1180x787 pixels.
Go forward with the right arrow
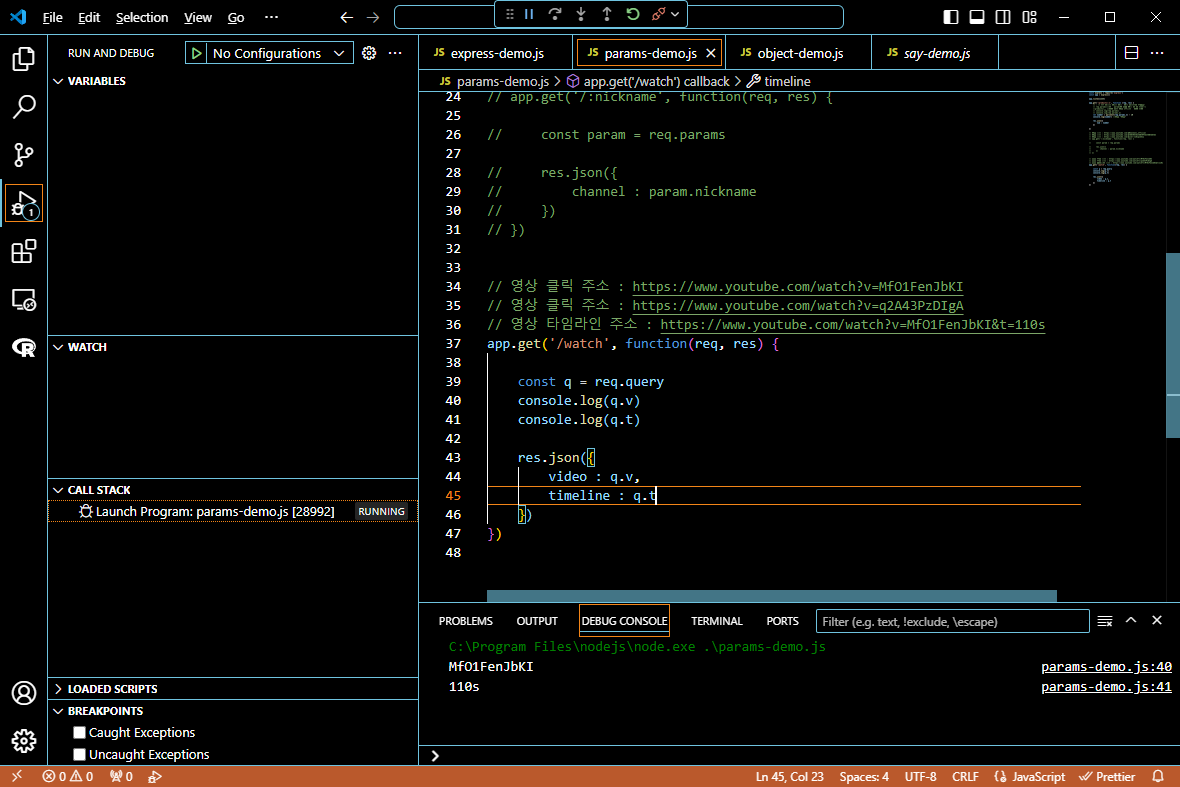tap(373, 17)
